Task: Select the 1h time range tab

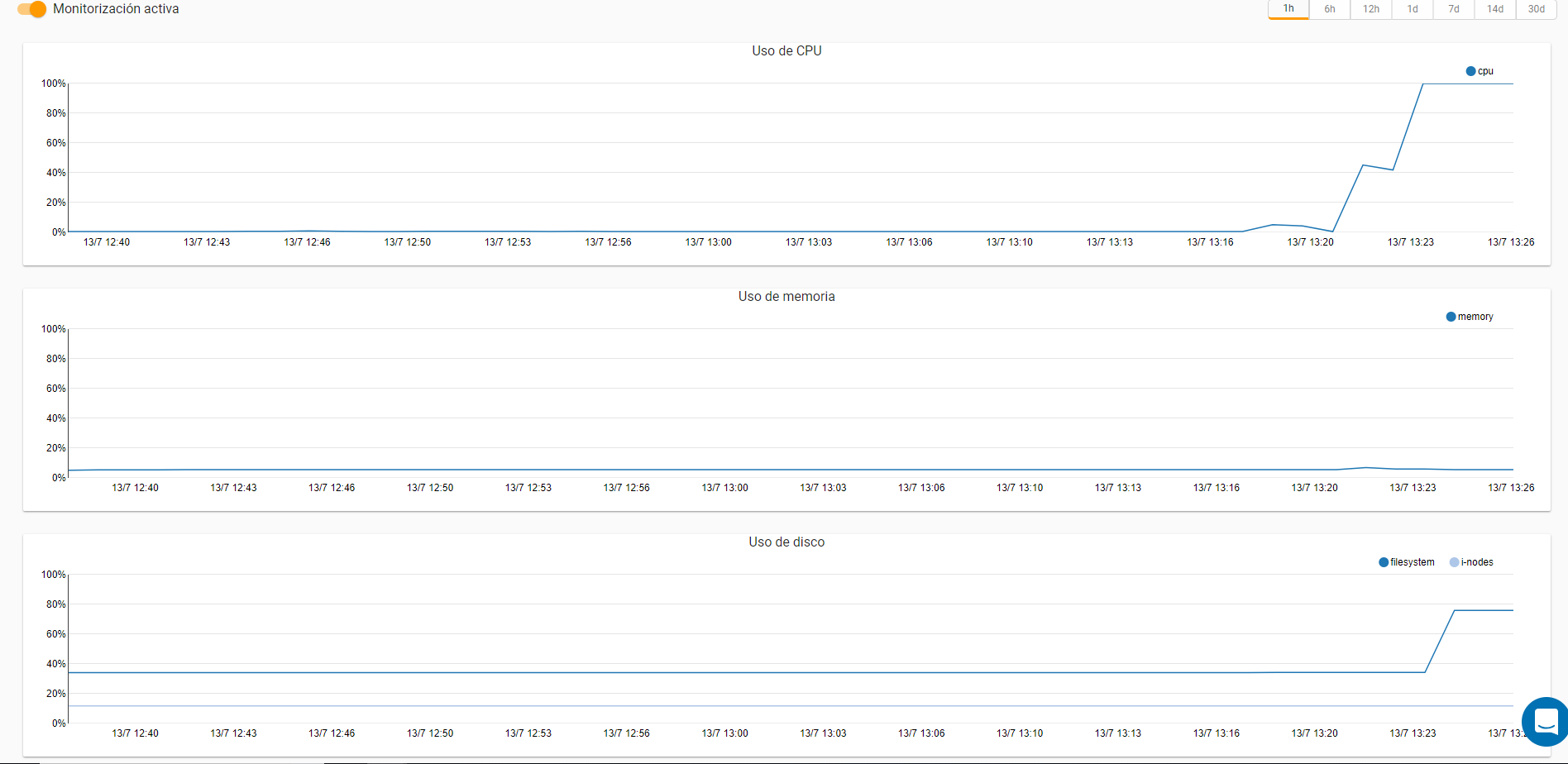Action: coord(1288,9)
